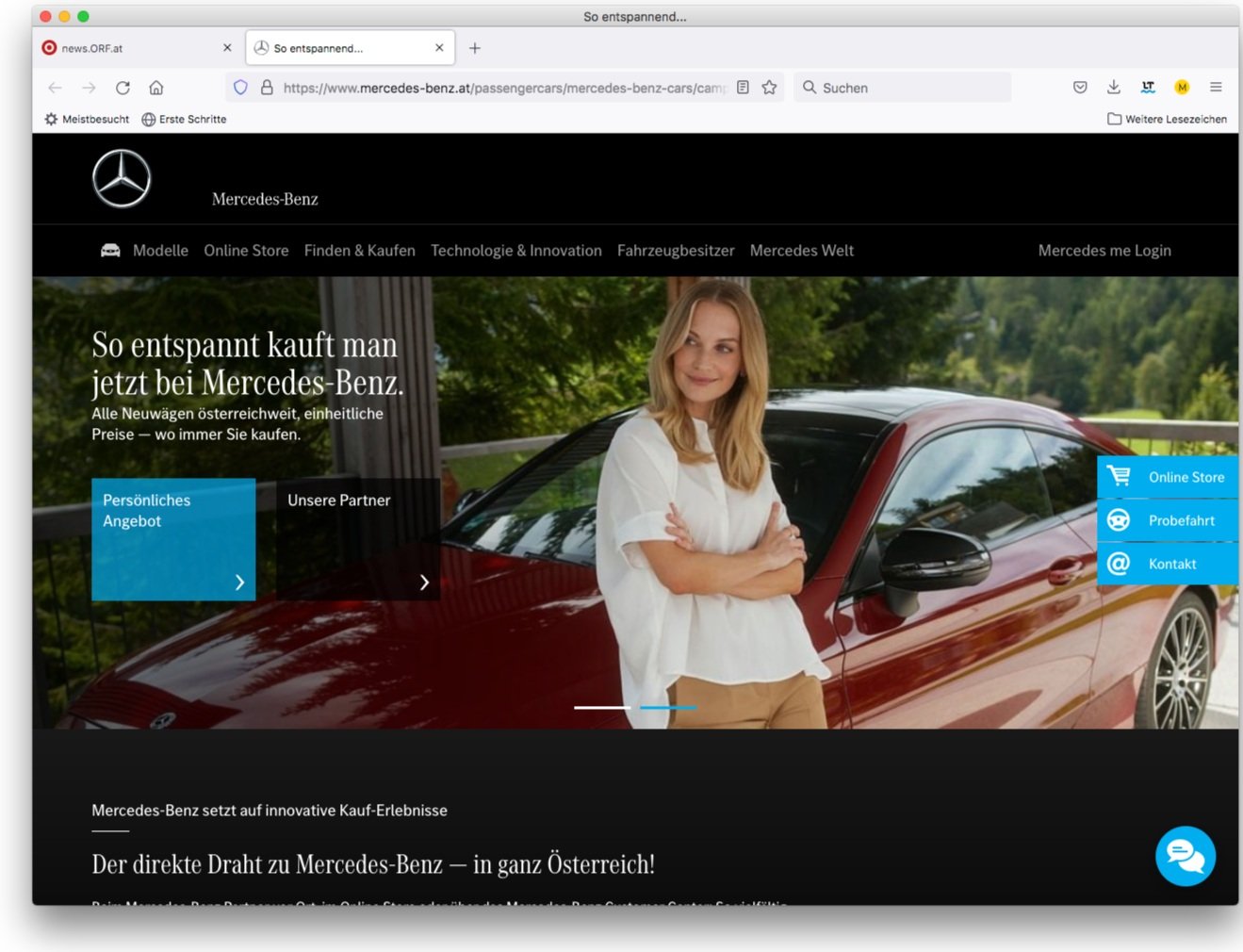Open the Persönliches Angebot tile

(173, 539)
